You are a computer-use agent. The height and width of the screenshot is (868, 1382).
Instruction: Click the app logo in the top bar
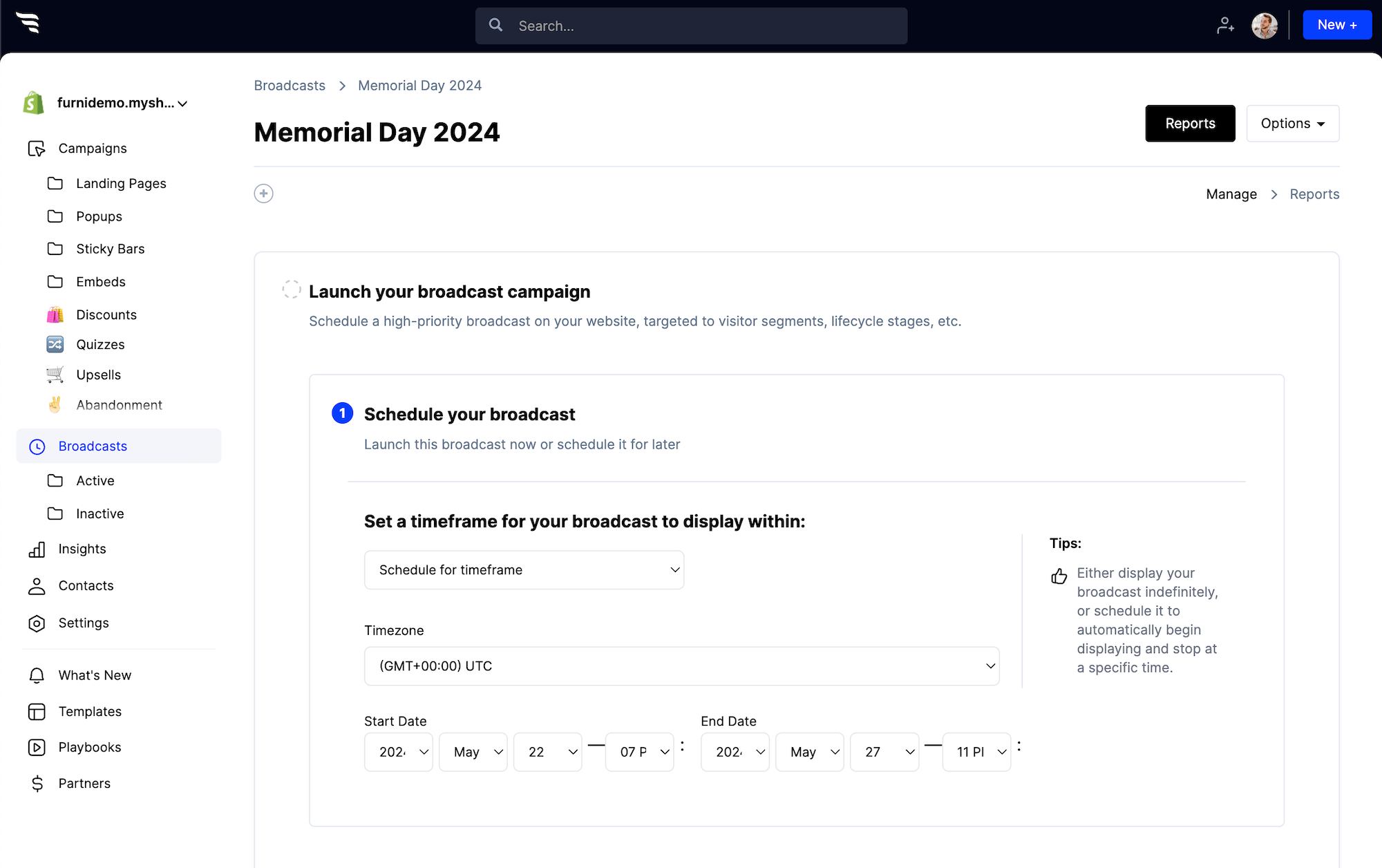tap(28, 23)
